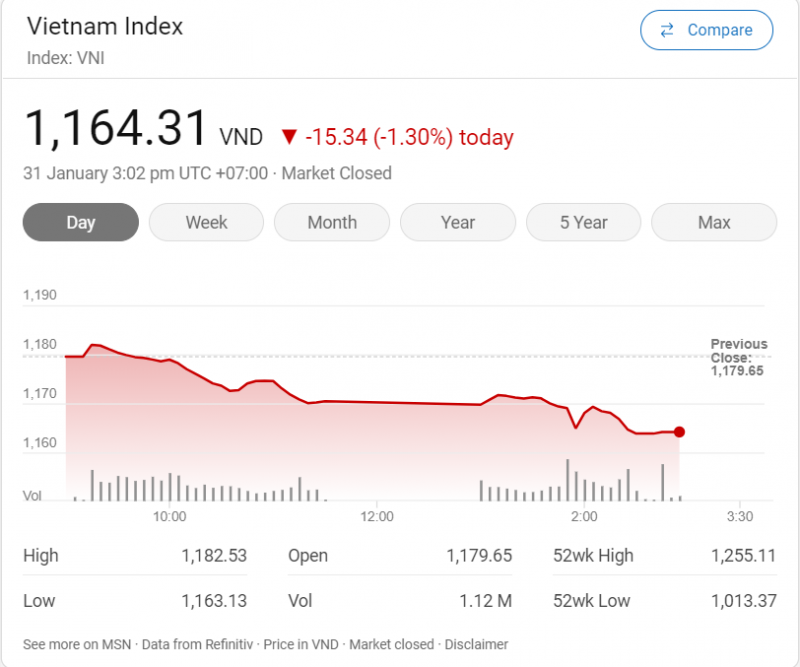The image size is (800, 667).
Task: Switch to the Week chart view
Action: [206, 222]
